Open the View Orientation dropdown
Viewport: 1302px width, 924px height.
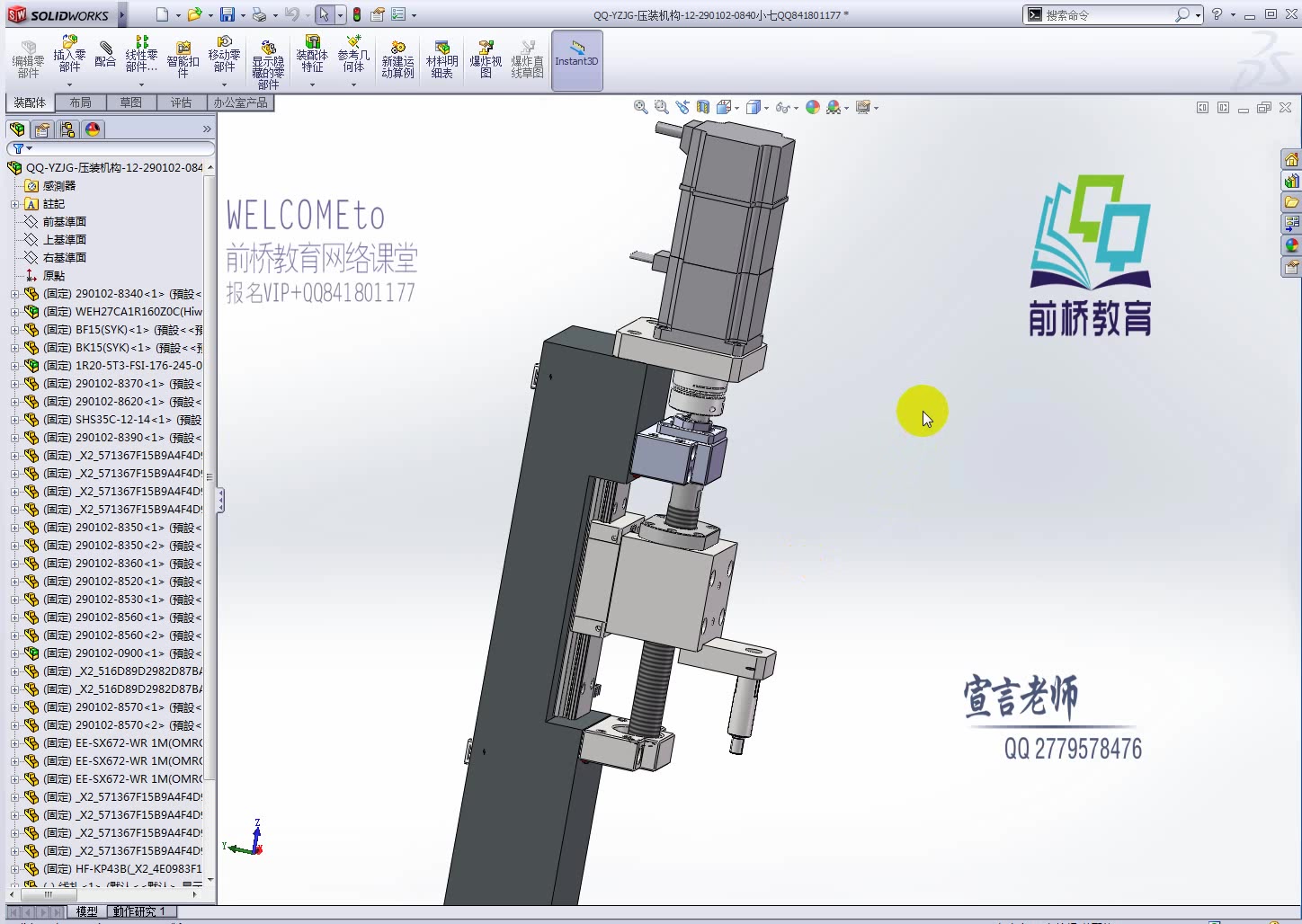(x=736, y=107)
